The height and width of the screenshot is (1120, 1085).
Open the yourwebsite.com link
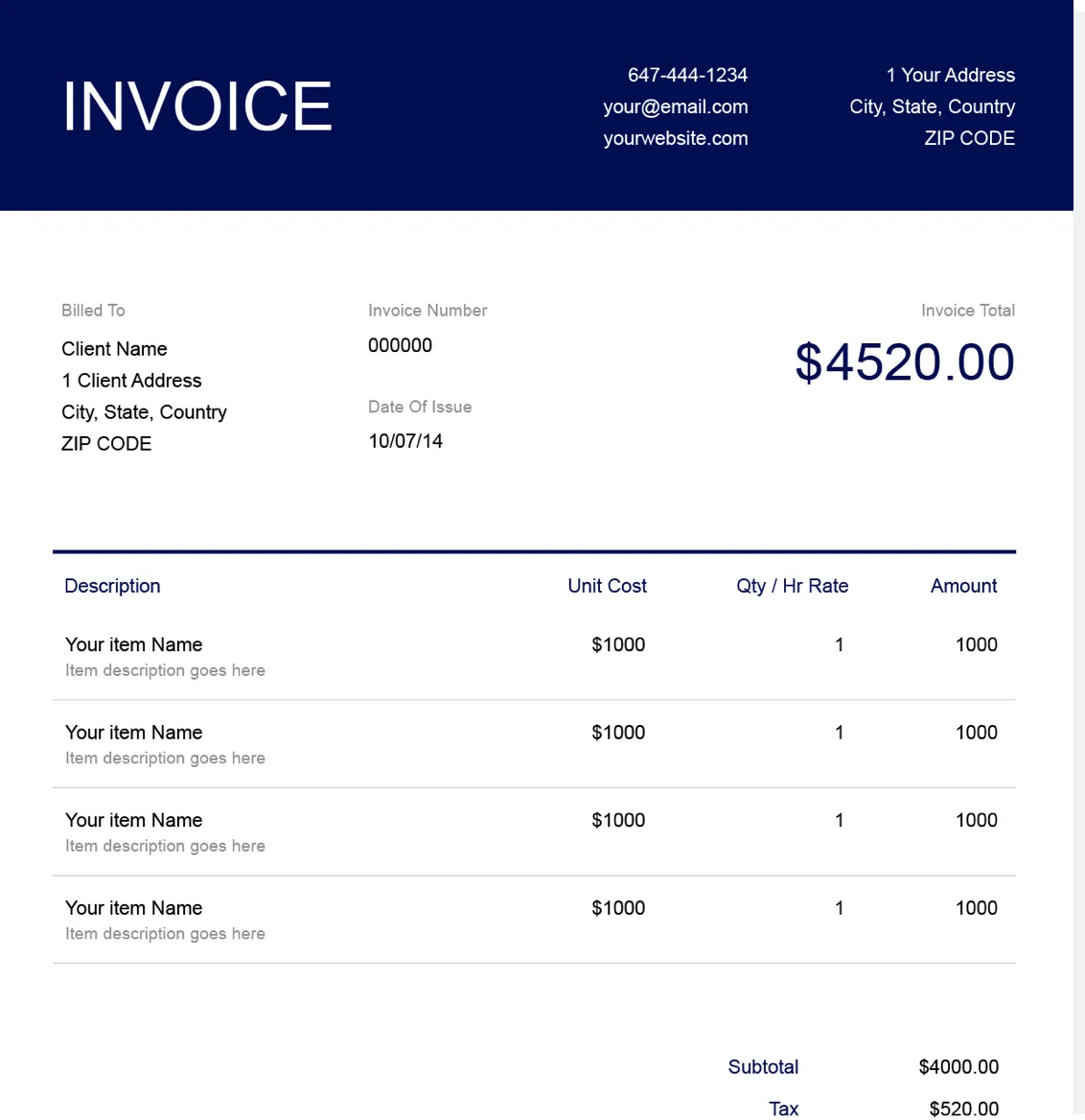pos(675,138)
